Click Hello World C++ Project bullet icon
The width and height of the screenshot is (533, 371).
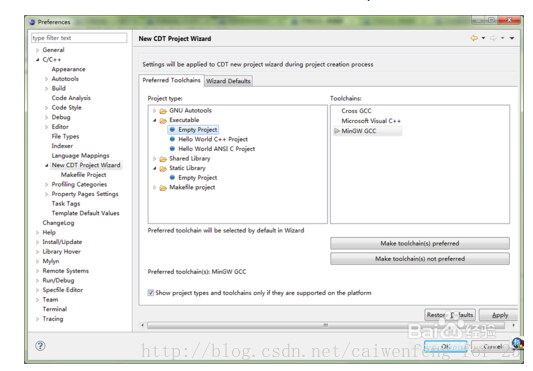click(x=172, y=139)
